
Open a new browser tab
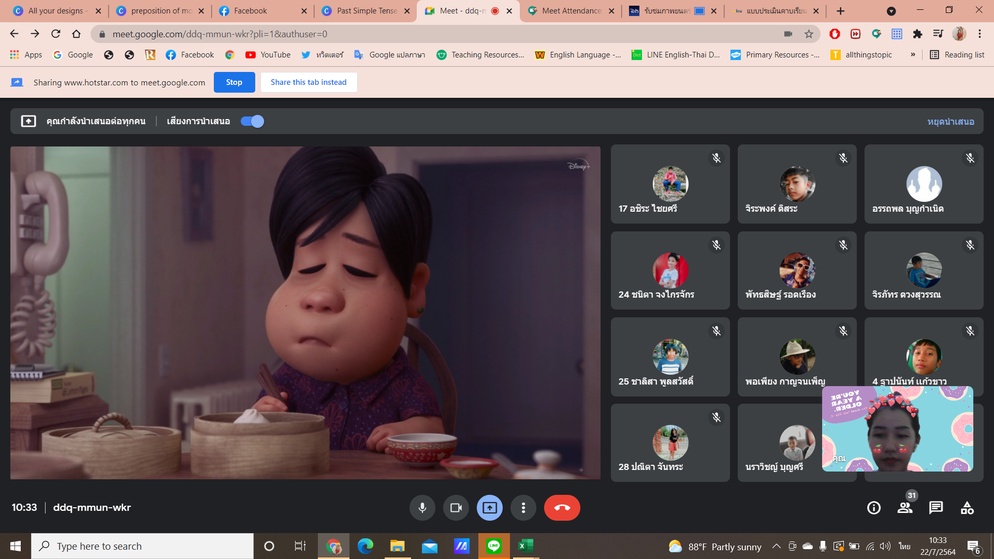point(840,11)
